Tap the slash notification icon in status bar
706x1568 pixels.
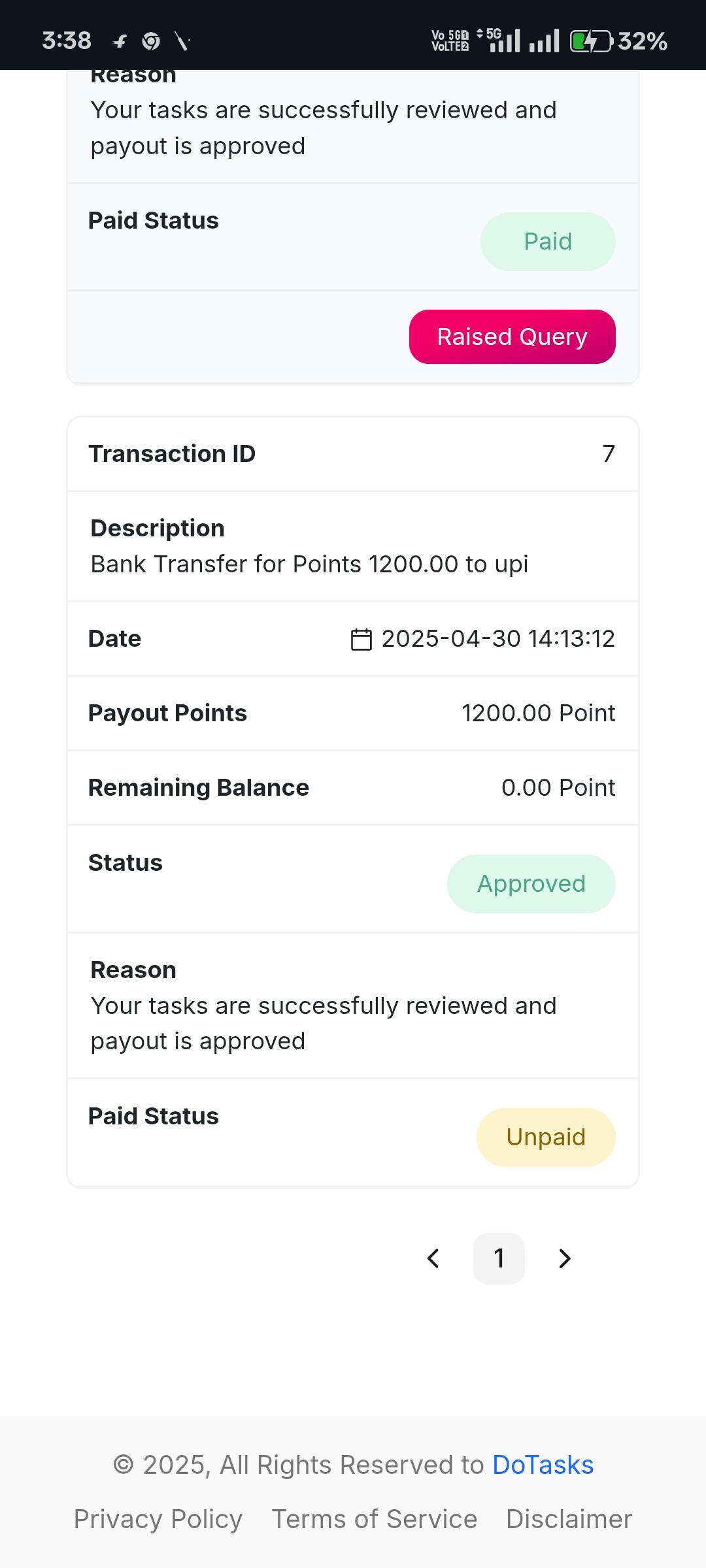(182, 41)
